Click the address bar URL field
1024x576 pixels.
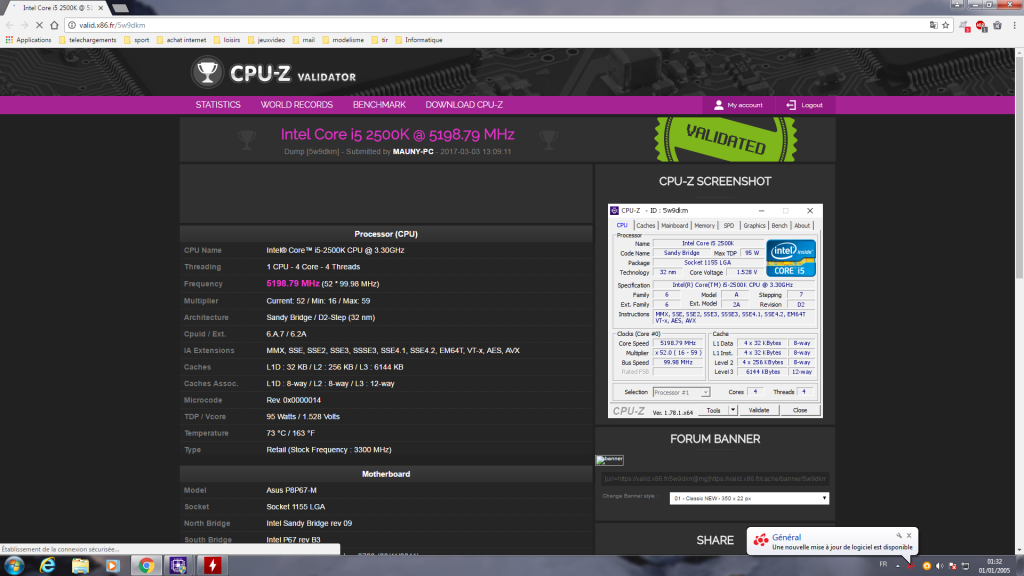point(496,25)
